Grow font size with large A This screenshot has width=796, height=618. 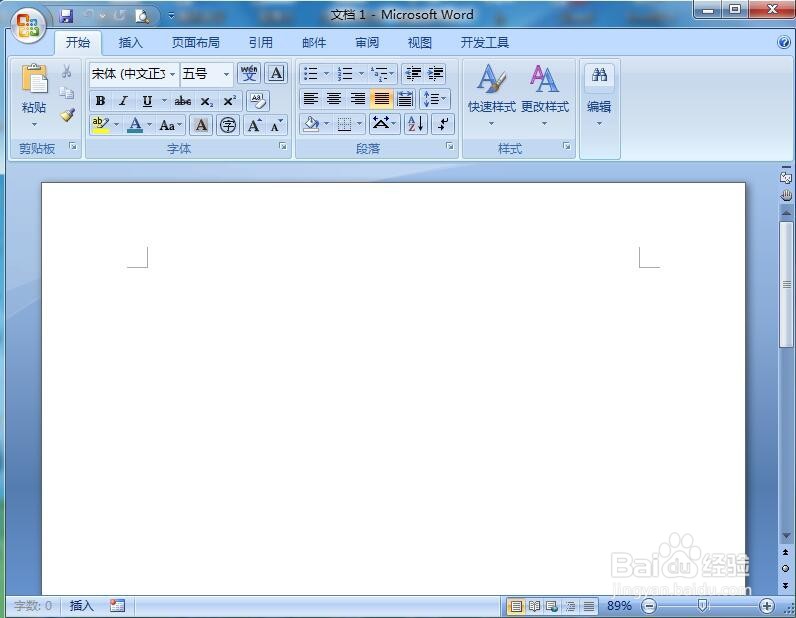254,125
